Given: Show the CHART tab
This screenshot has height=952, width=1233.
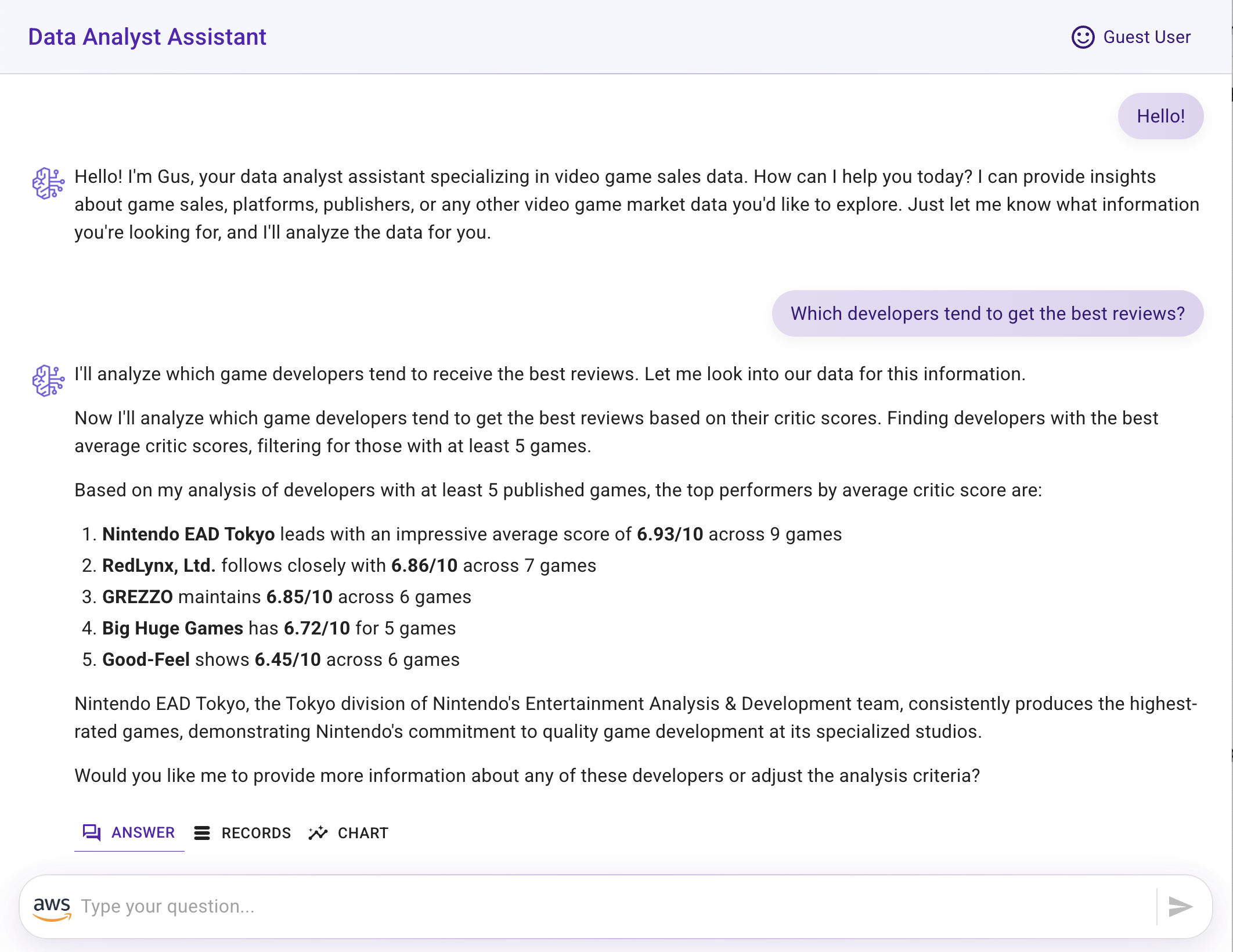Looking at the screenshot, I should pyautogui.click(x=348, y=833).
